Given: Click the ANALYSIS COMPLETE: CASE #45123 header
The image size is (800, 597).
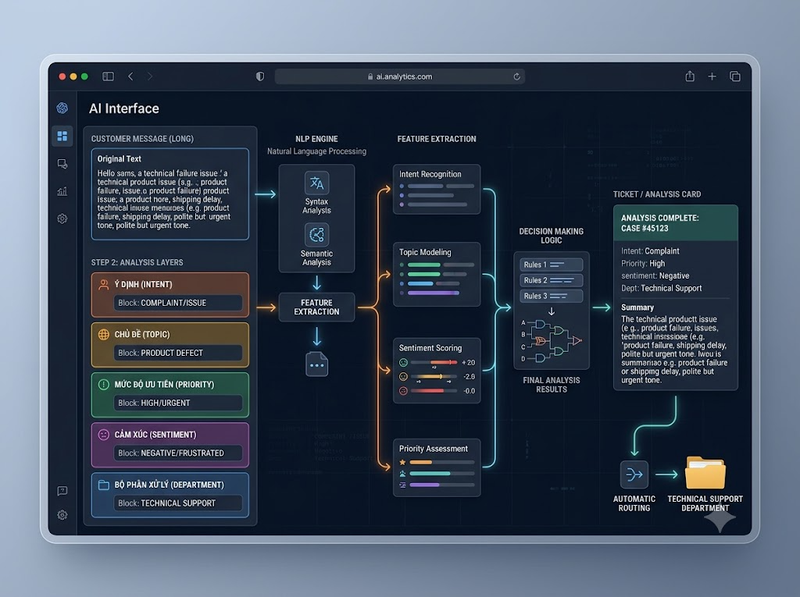Looking at the screenshot, I should click(676, 223).
